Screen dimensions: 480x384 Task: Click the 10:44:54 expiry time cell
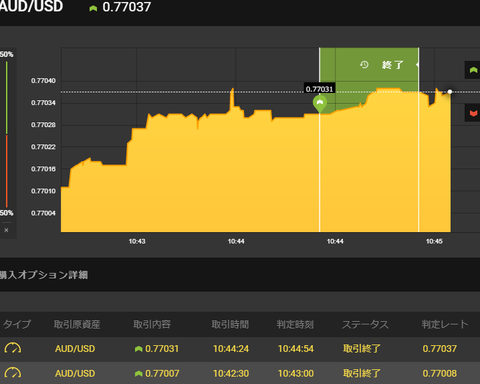coord(296,349)
